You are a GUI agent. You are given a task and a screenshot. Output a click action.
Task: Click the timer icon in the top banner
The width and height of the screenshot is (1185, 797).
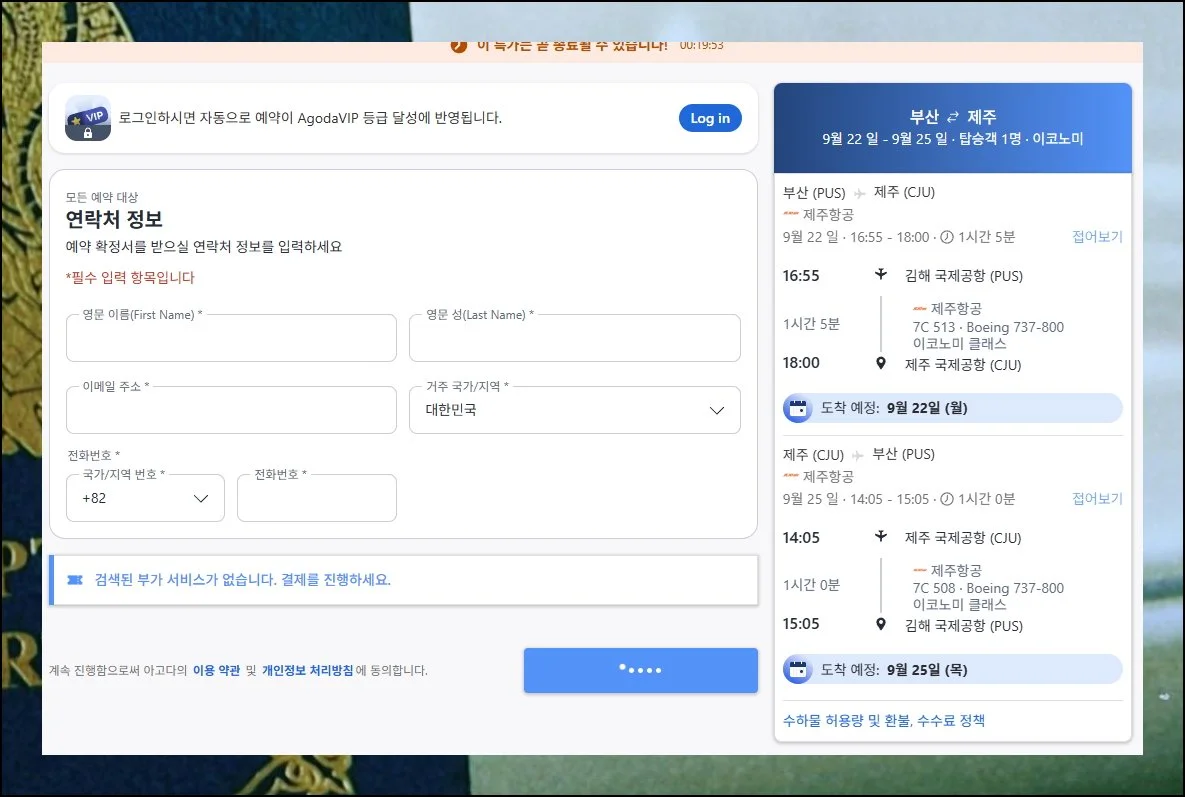click(x=459, y=46)
